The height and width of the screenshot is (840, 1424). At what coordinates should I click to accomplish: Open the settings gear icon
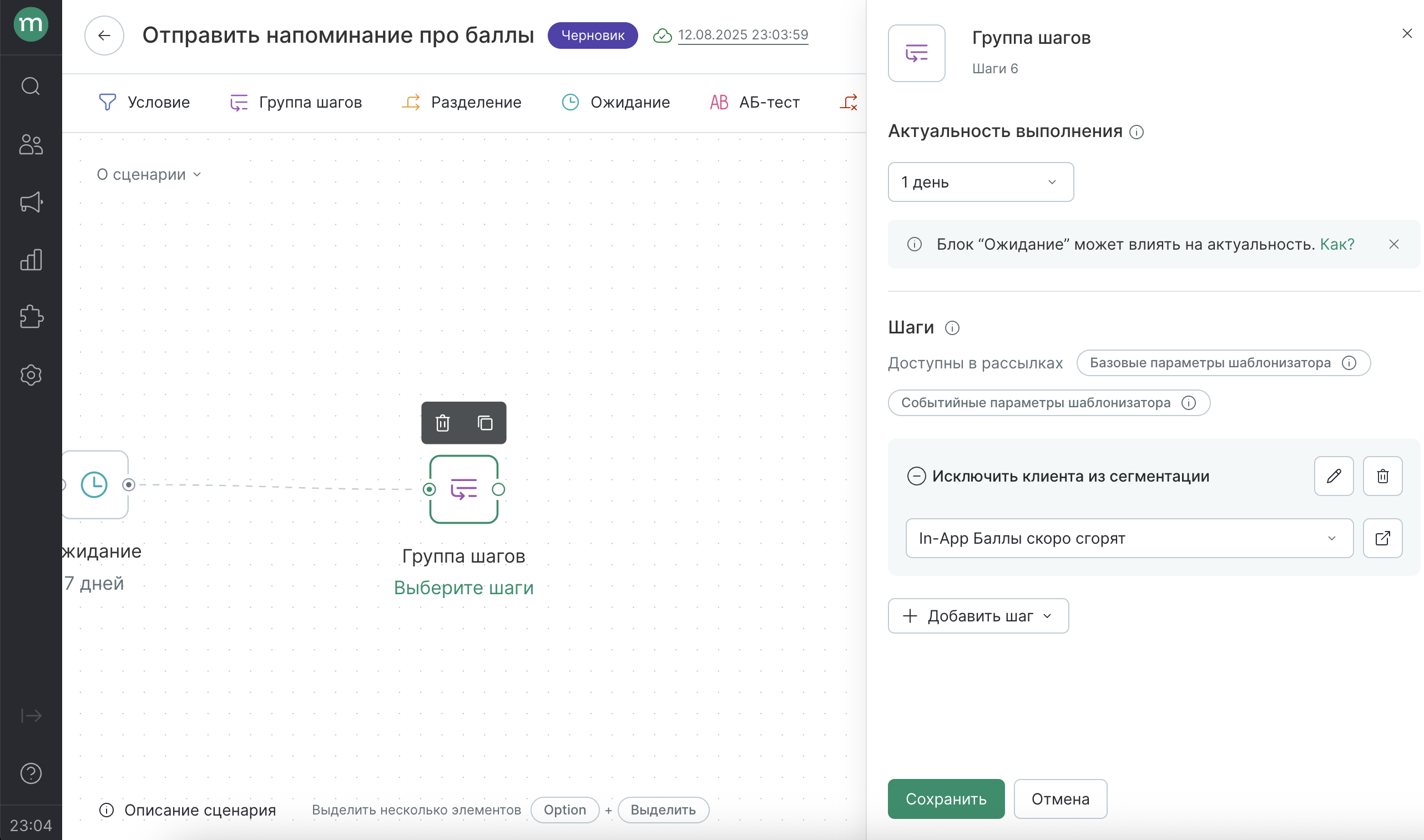click(x=31, y=375)
